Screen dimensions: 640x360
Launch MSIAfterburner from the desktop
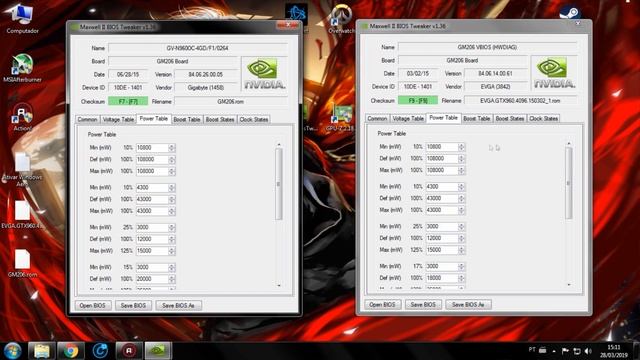(x=22, y=68)
